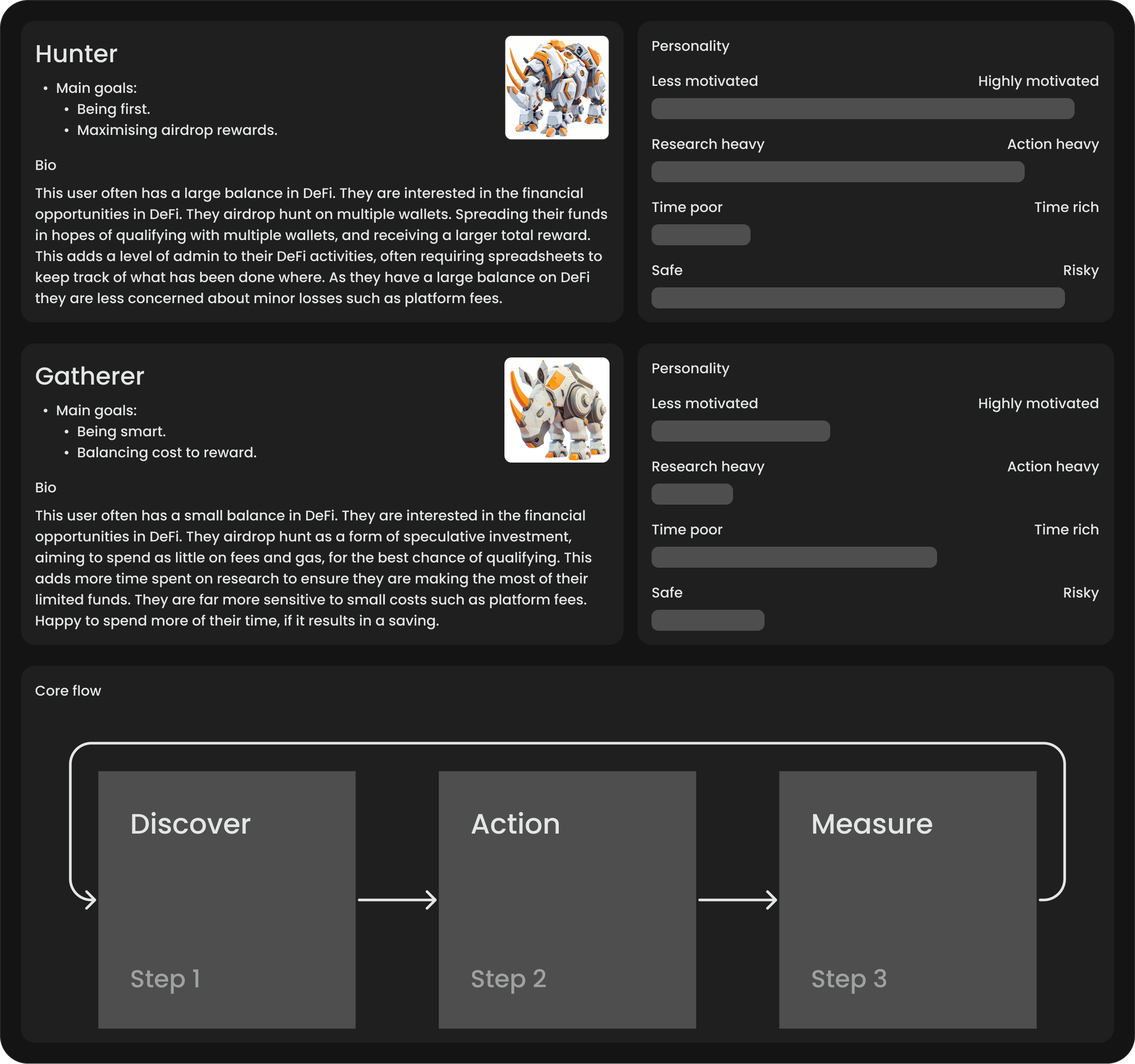This screenshot has width=1135, height=1064.
Task: Click Hunter's Time poor bar
Action: pyautogui.click(x=701, y=235)
